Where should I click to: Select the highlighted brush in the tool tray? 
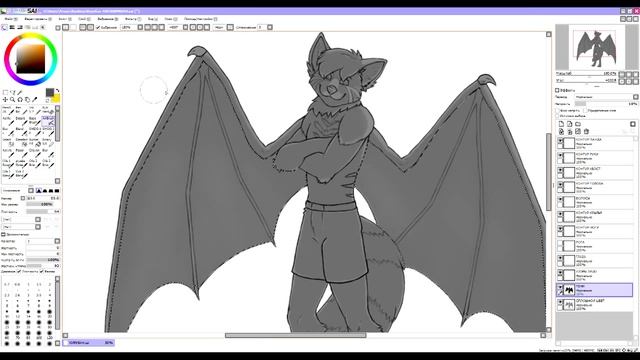click(x=48, y=121)
